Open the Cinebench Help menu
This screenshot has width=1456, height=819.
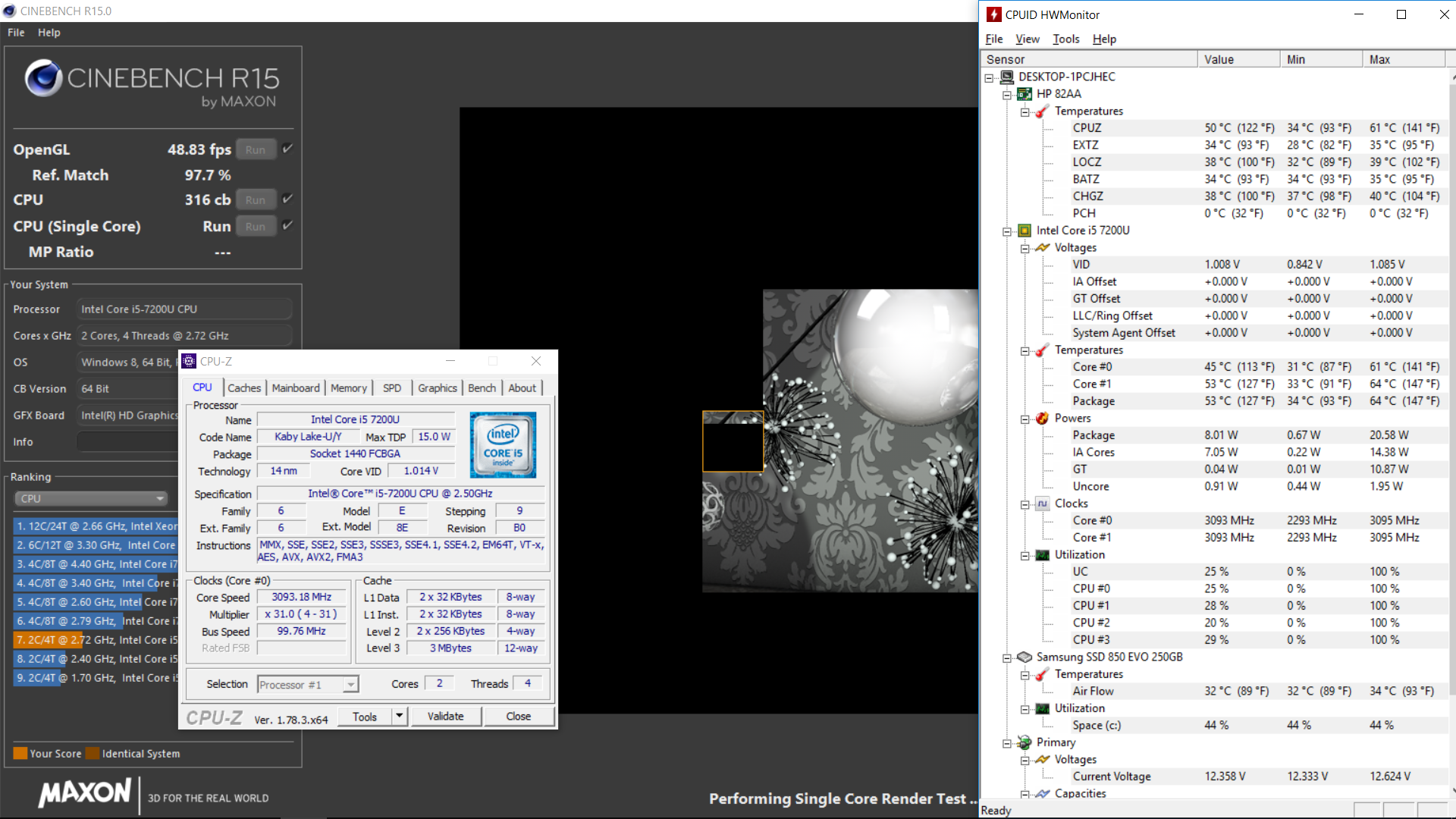[49, 33]
